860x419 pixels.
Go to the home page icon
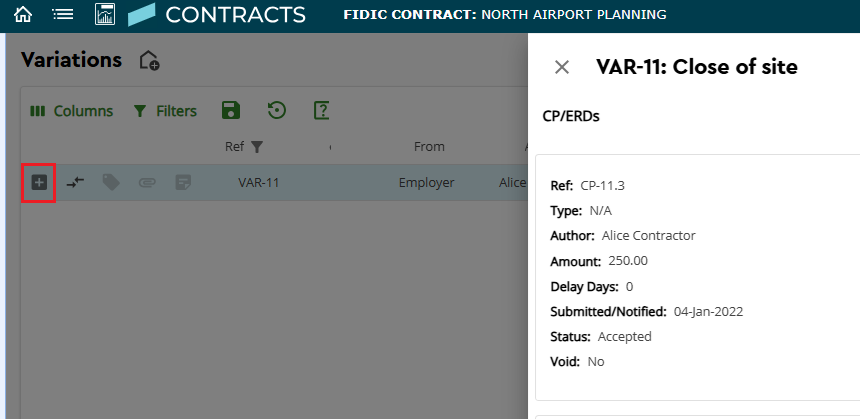23,15
